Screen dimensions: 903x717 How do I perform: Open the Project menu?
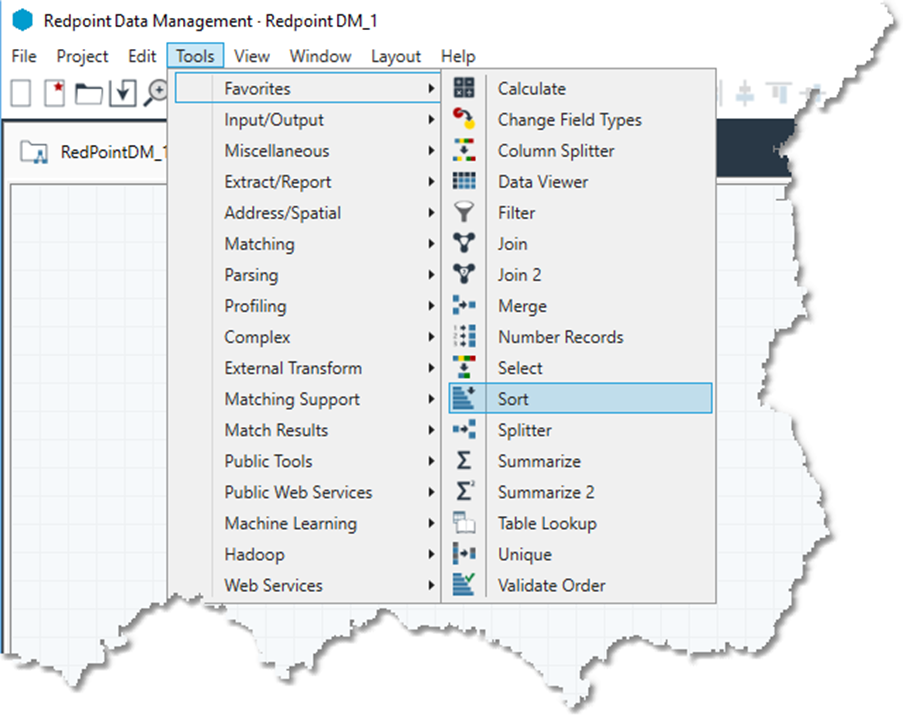(82, 56)
